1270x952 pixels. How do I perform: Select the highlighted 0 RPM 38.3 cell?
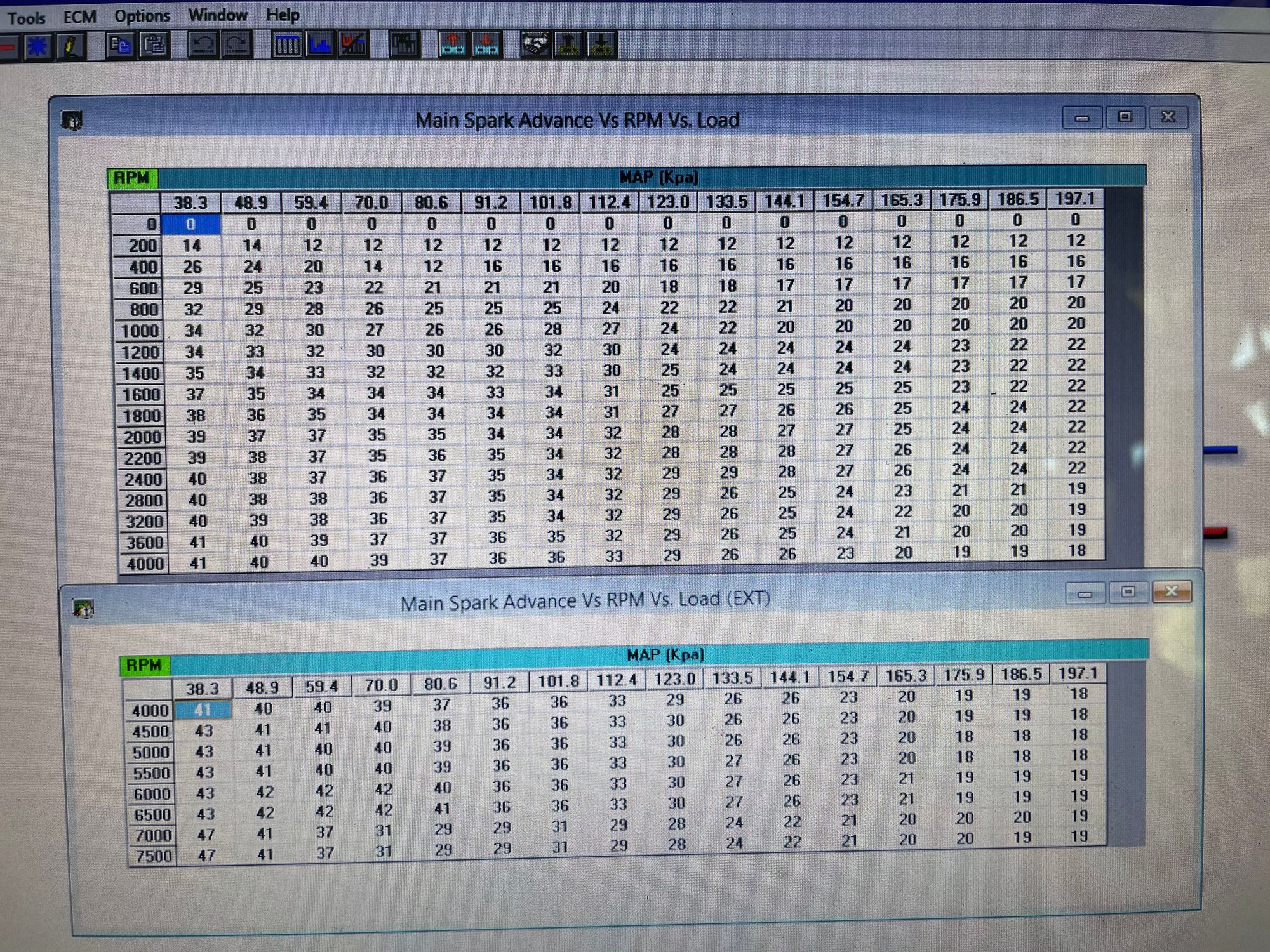click(x=191, y=224)
